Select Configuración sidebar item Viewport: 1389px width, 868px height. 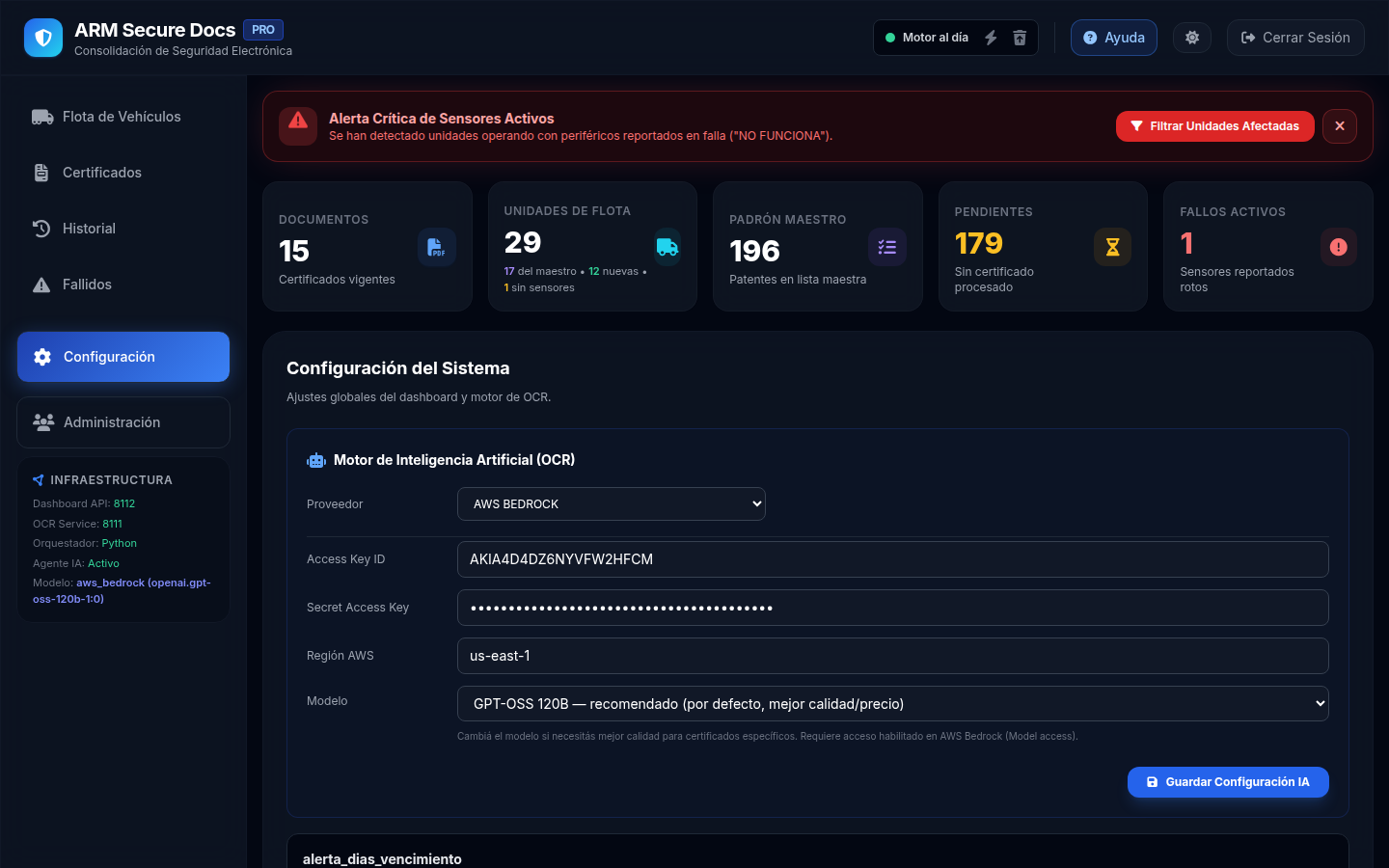point(123,357)
